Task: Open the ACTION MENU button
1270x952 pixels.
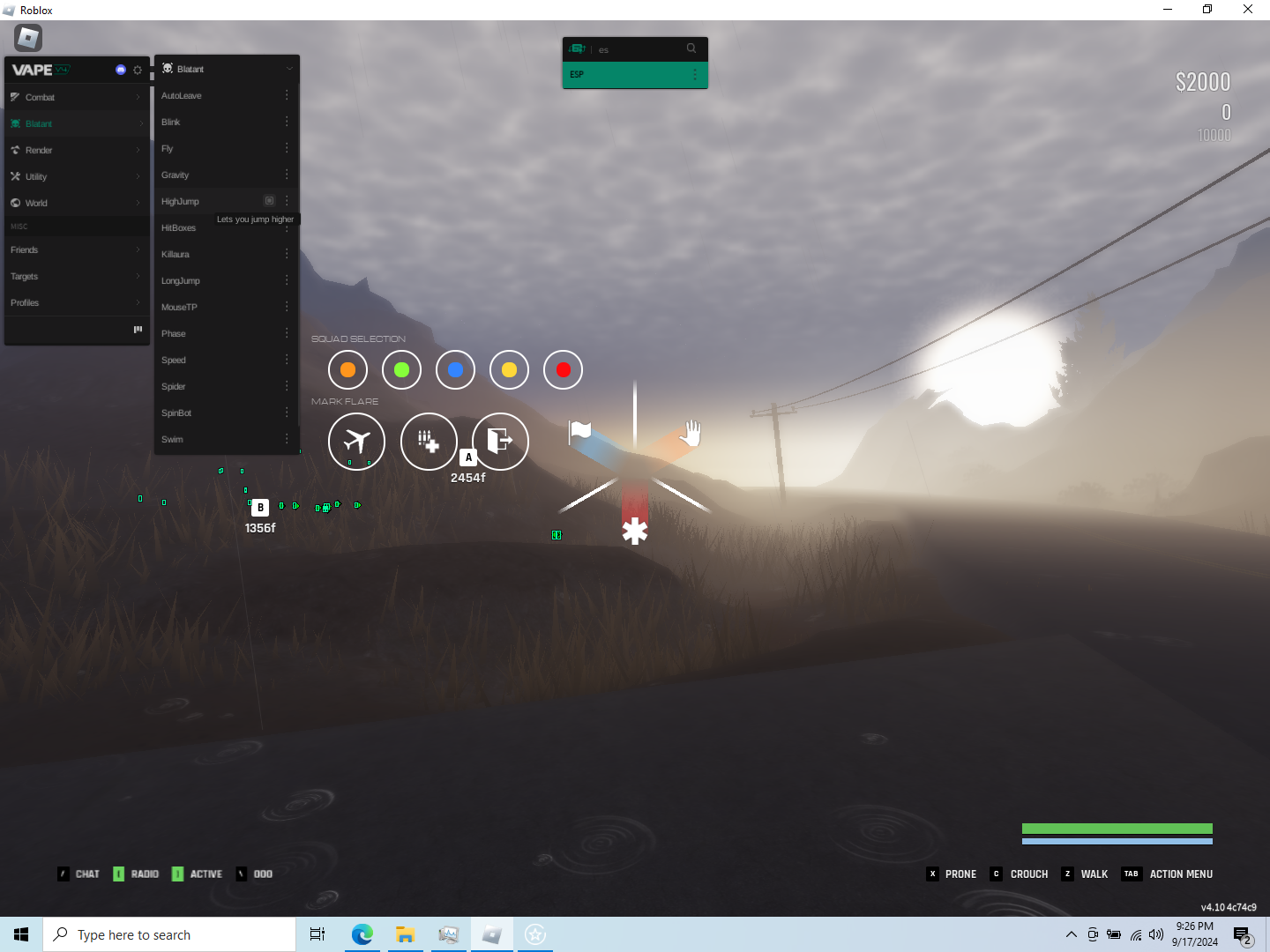Action: (x=1168, y=874)
